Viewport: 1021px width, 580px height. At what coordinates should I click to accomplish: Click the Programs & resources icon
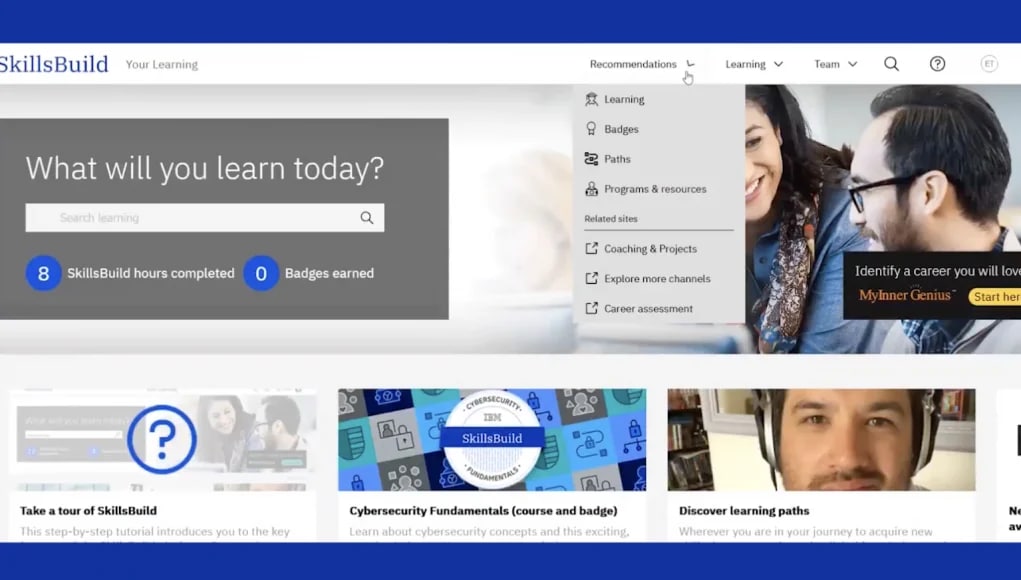click(x=591, y=189)
